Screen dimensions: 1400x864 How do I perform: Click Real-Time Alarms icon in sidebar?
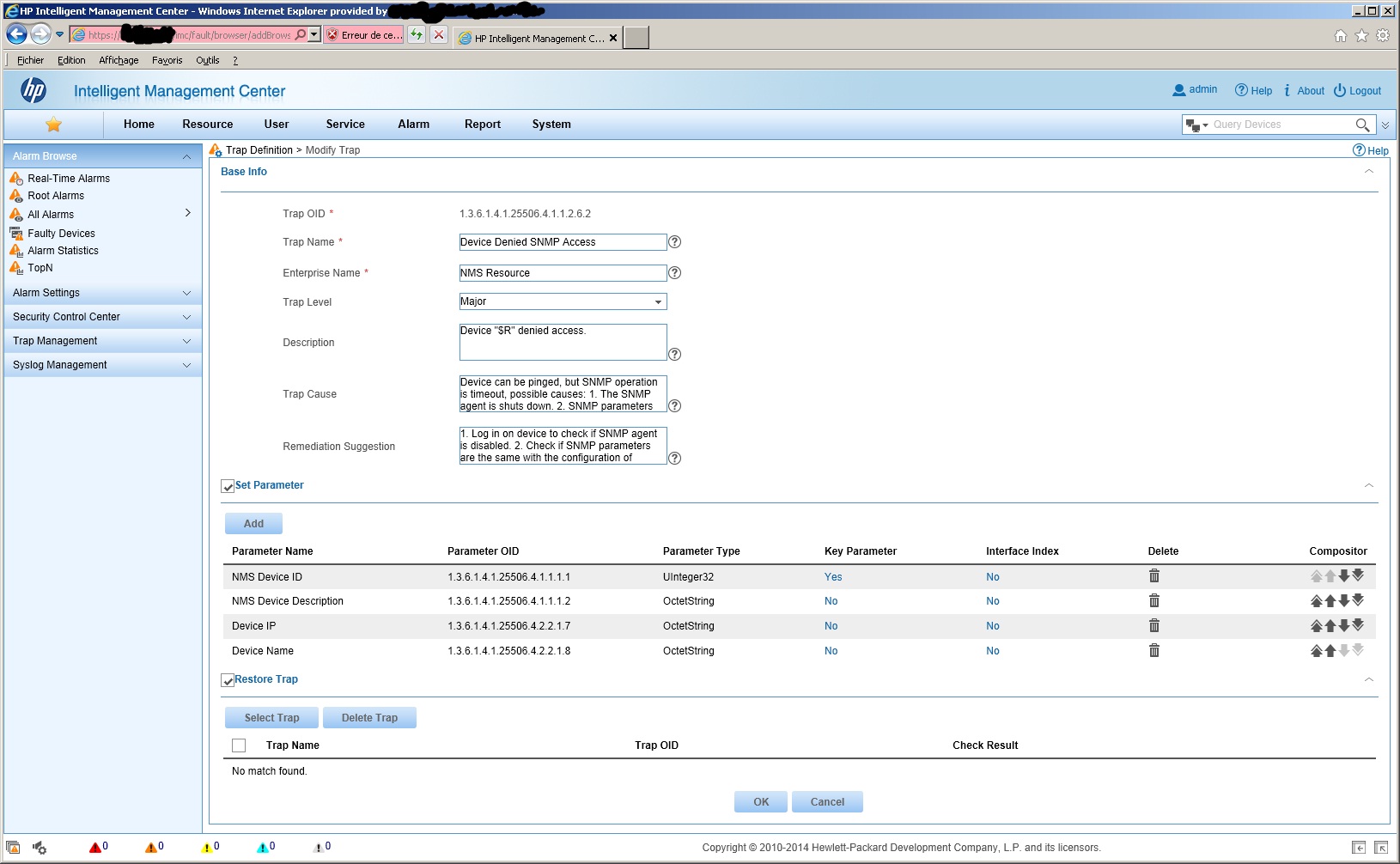(16, 179)
